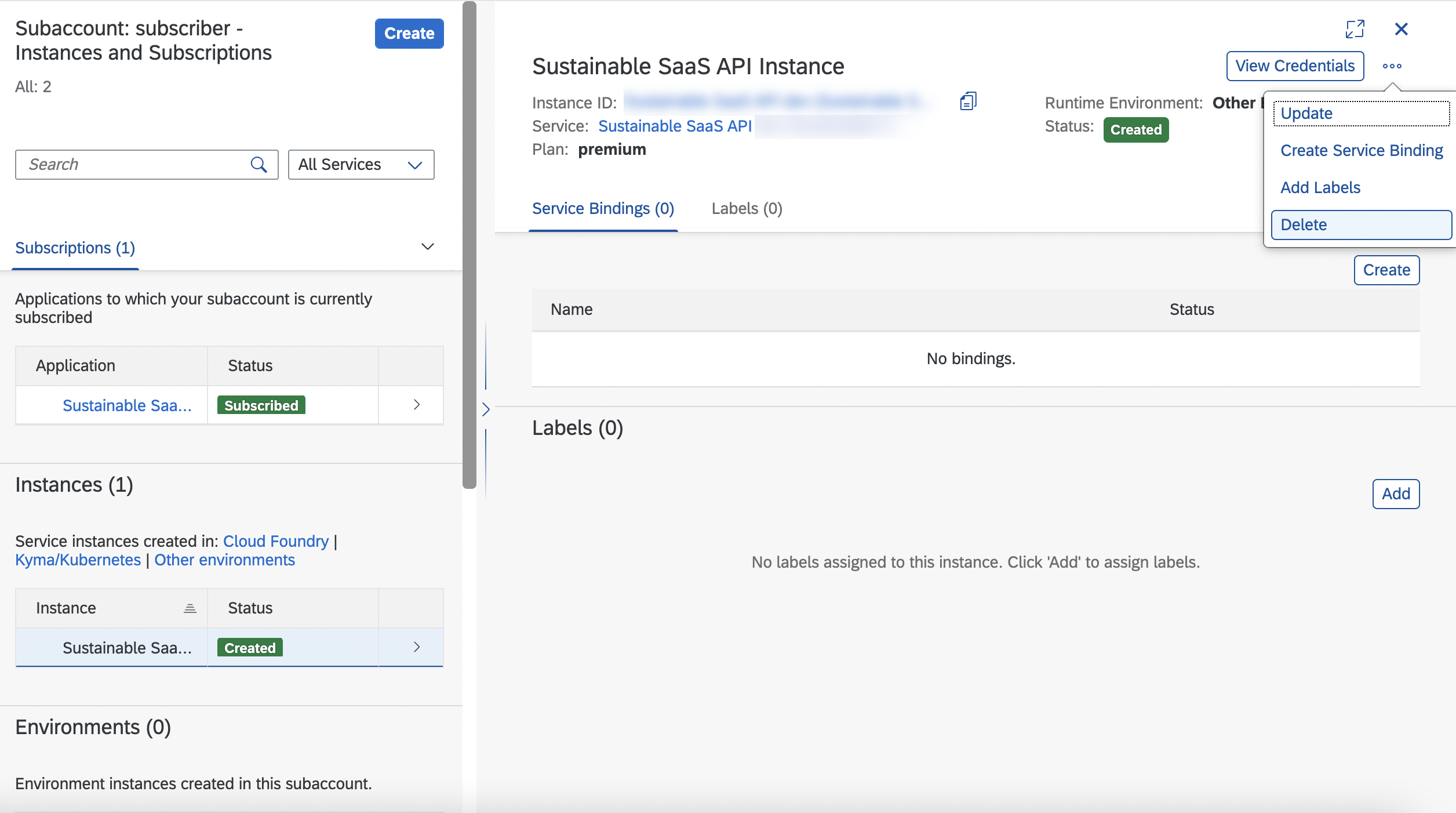The width and height of the screenshot is (1456, 813).
Task: Open the All Services dropdown
Action: (361, 165)
